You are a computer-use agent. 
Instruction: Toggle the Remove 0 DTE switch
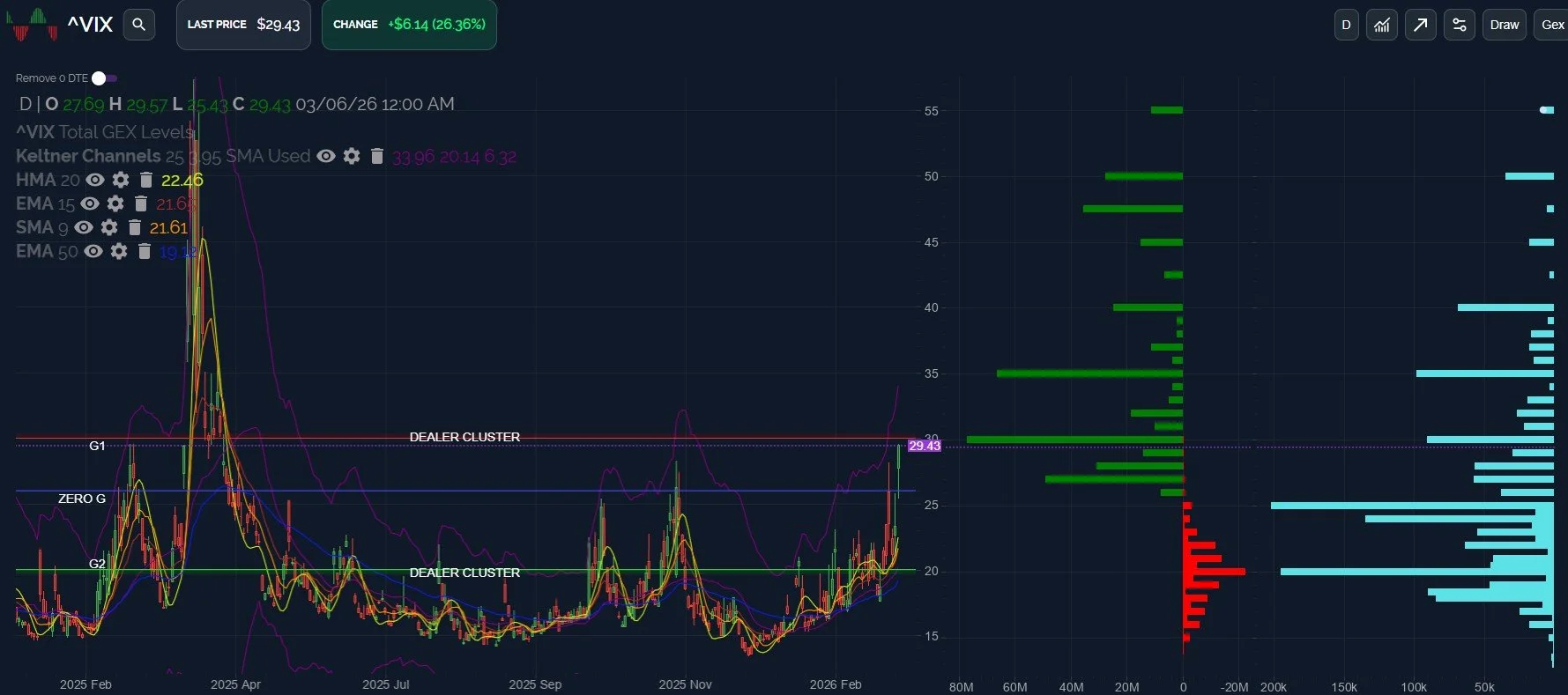104,78
